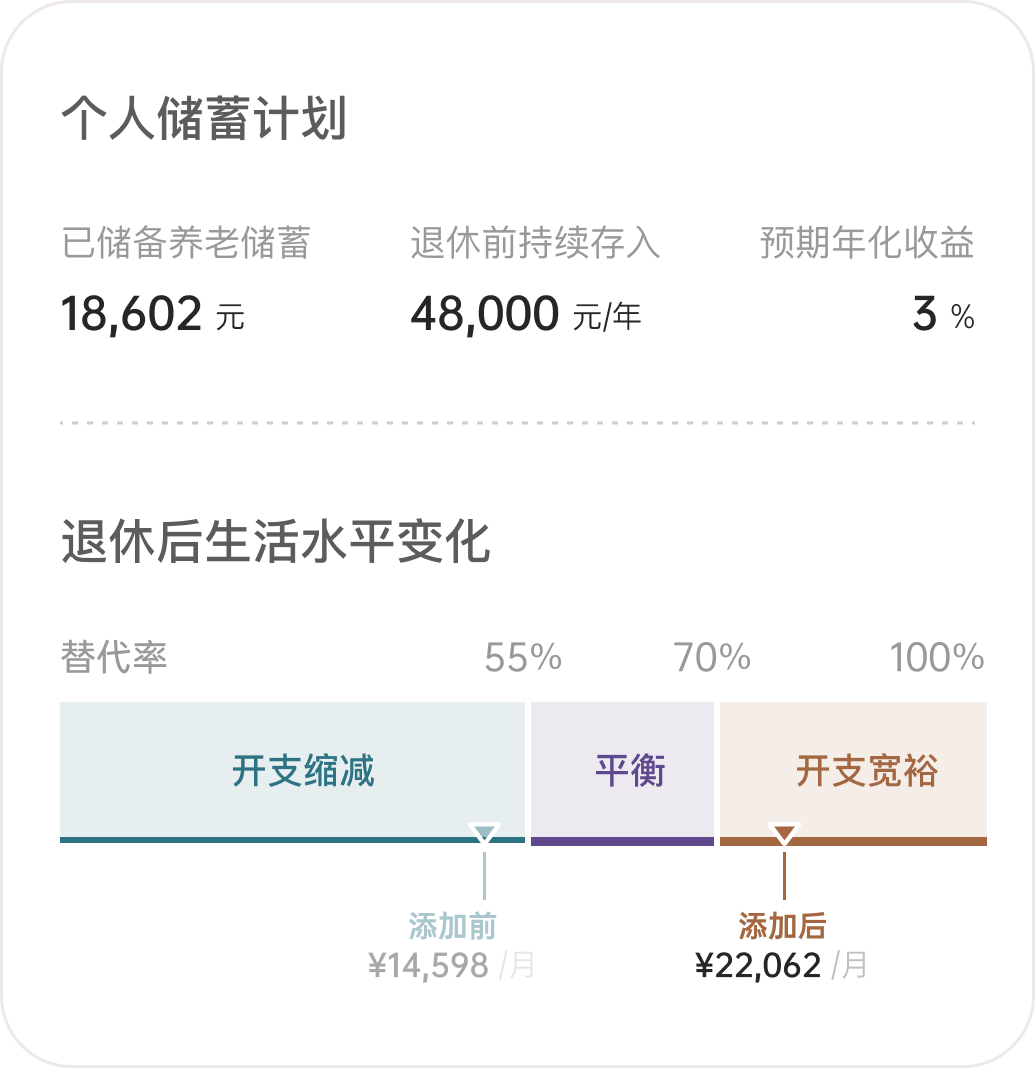The width and height of the screenshot is (1035, 1068).
Task: Click the 70% threshold label
Action: [x=711, y=658]
